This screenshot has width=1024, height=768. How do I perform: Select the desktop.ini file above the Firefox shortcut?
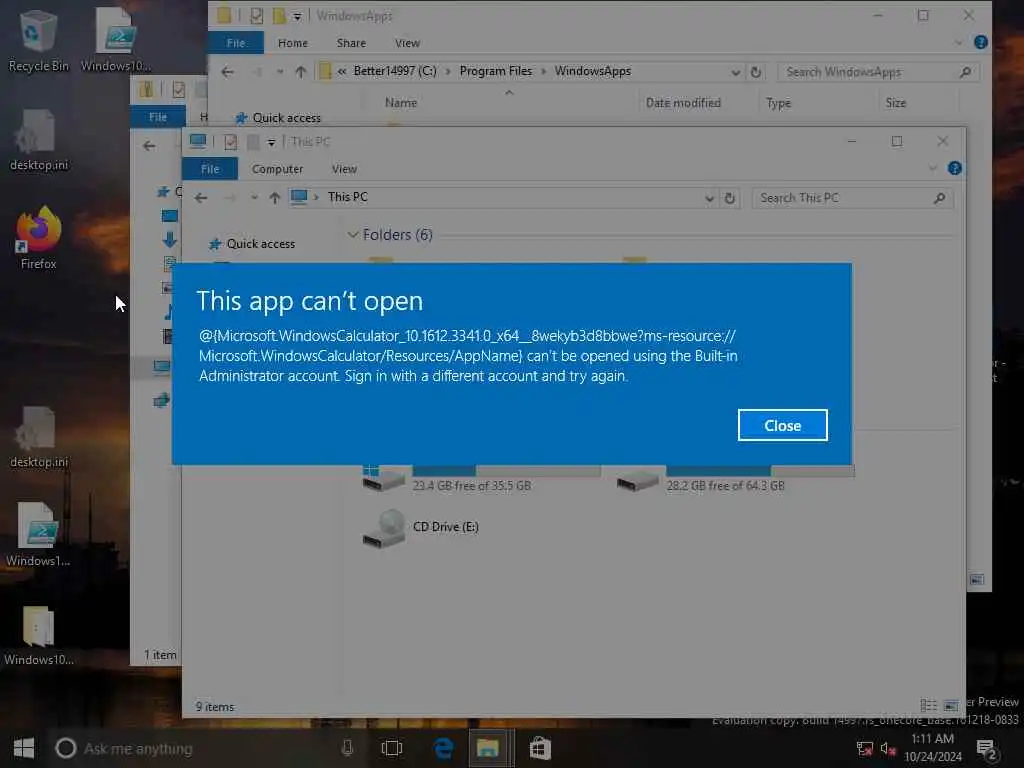pos(39,140)
